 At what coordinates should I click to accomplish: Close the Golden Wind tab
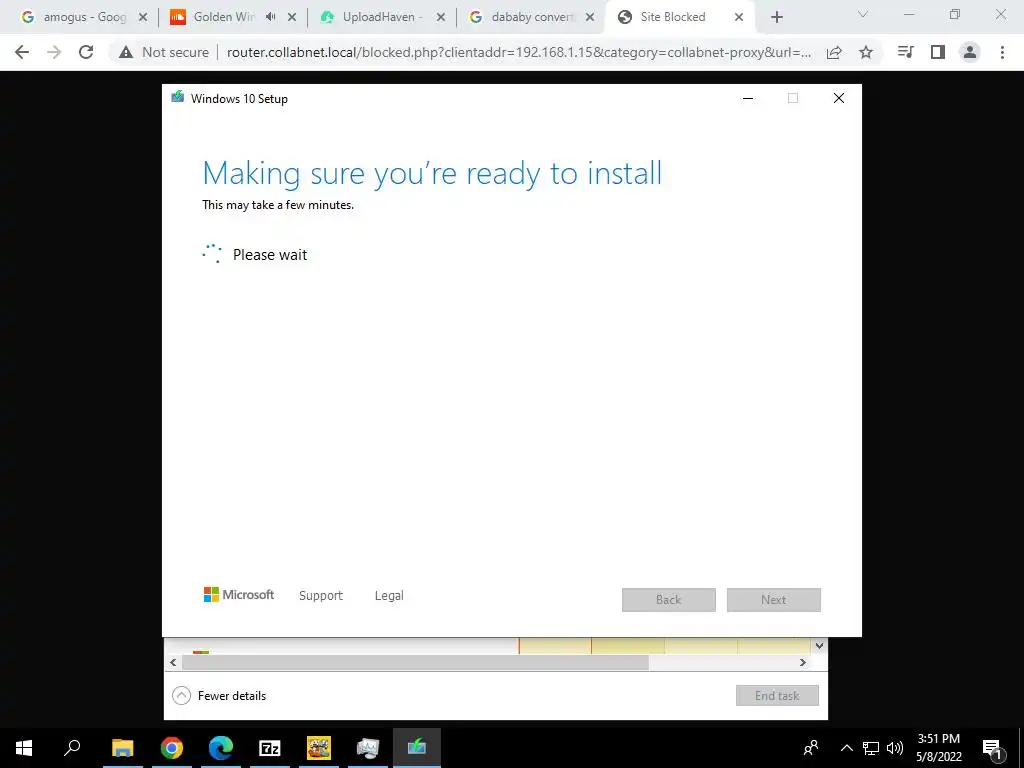pyautogui.click(x=292, y=18)
